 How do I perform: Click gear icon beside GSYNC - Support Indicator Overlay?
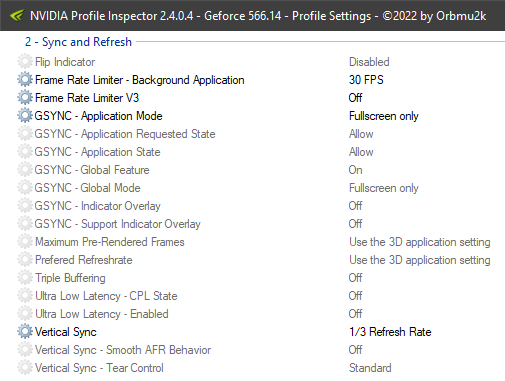(25, 224)
